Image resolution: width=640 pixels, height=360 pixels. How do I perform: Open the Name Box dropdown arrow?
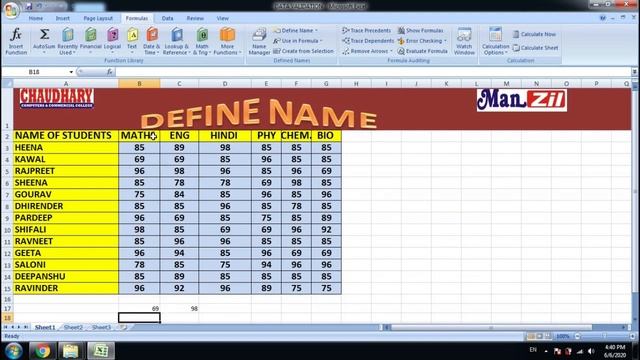coord(71,72)
